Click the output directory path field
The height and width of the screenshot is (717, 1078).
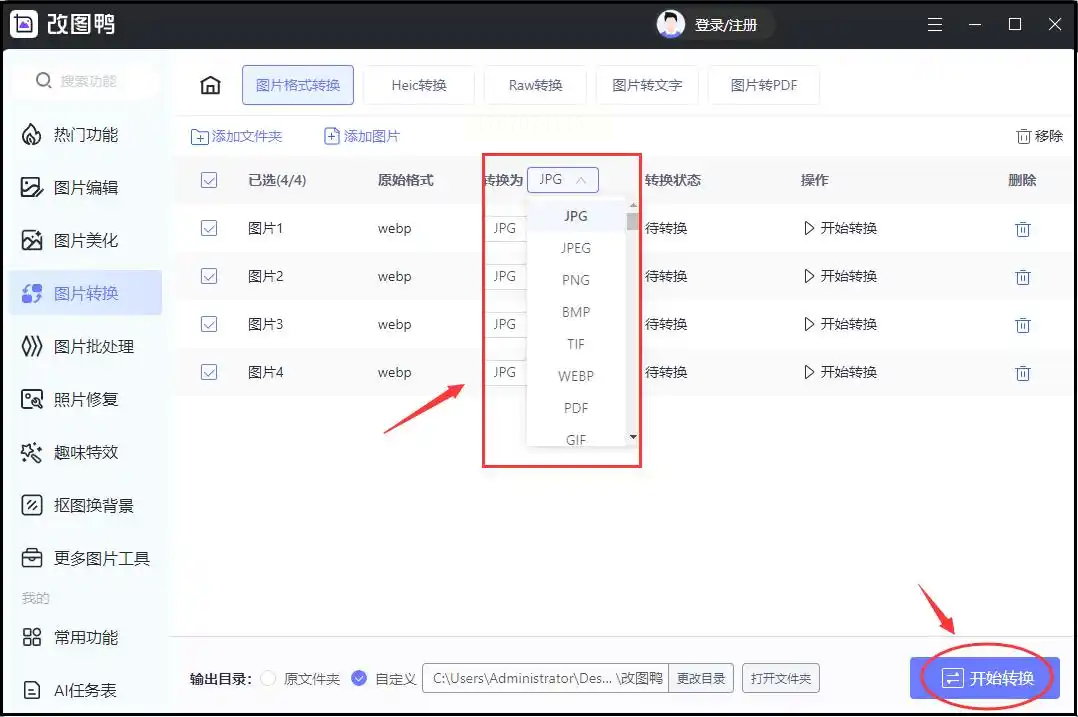tap(546, 679)
